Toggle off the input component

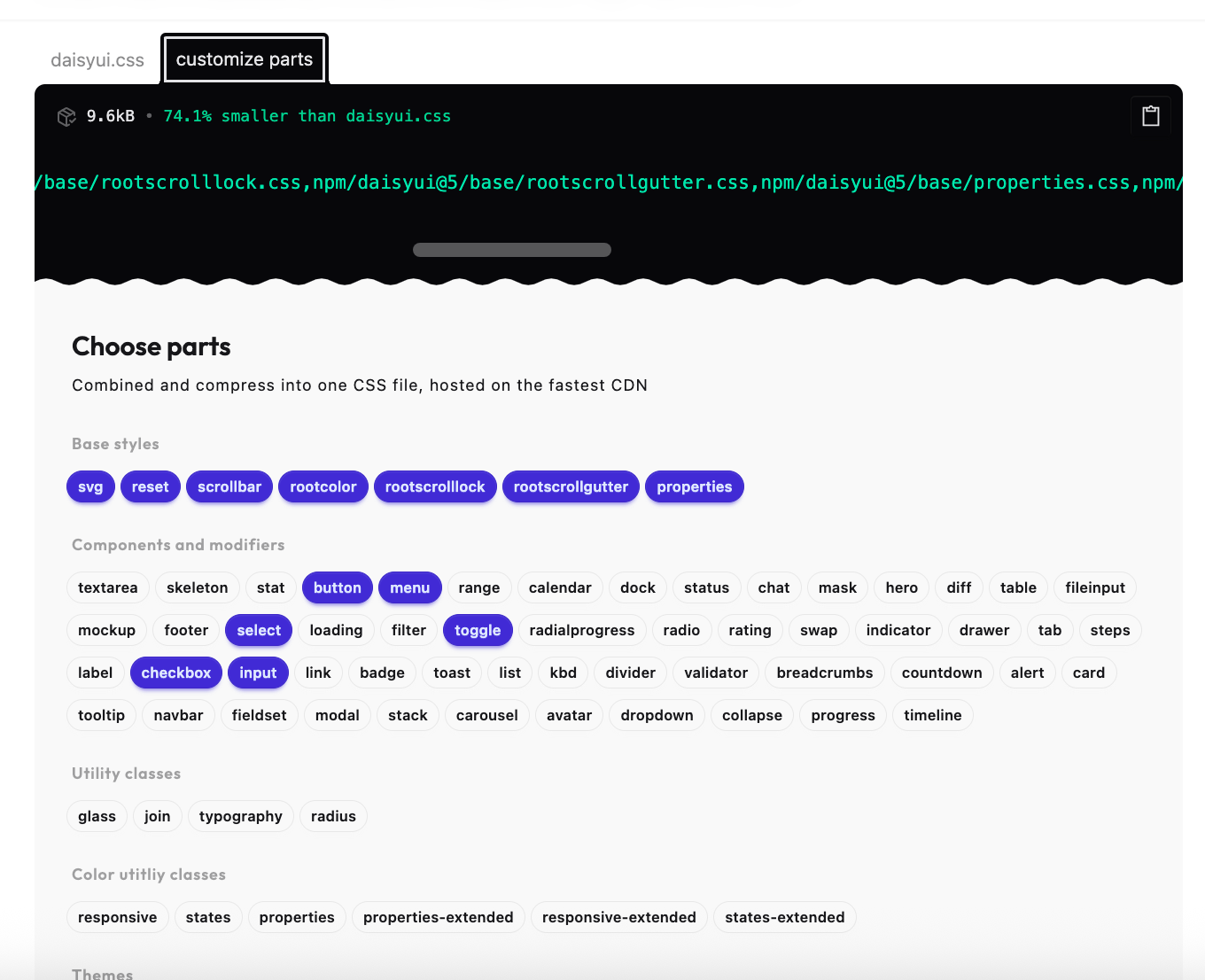coord(258,673)
